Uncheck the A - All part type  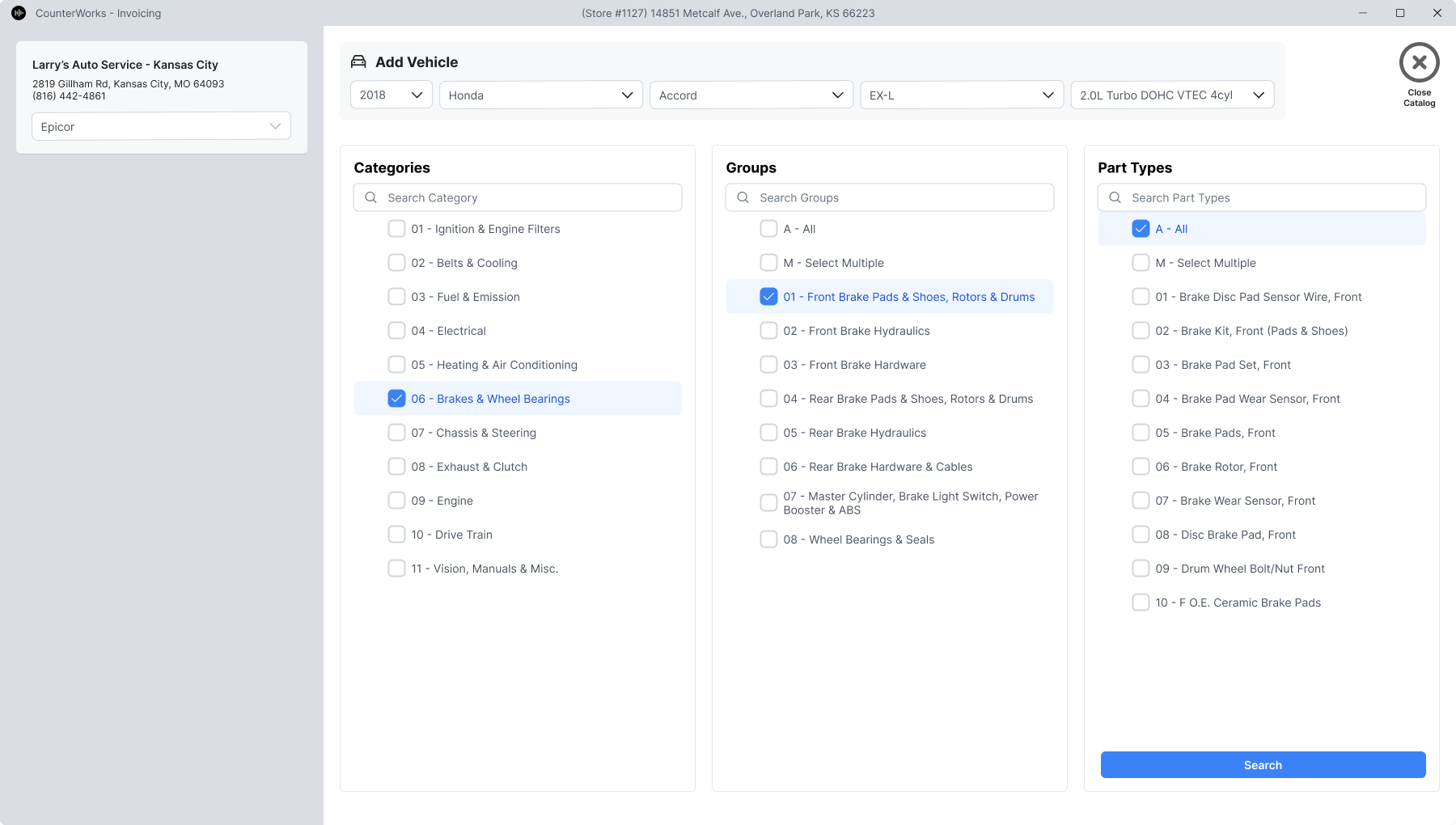tap(1141, 229)
